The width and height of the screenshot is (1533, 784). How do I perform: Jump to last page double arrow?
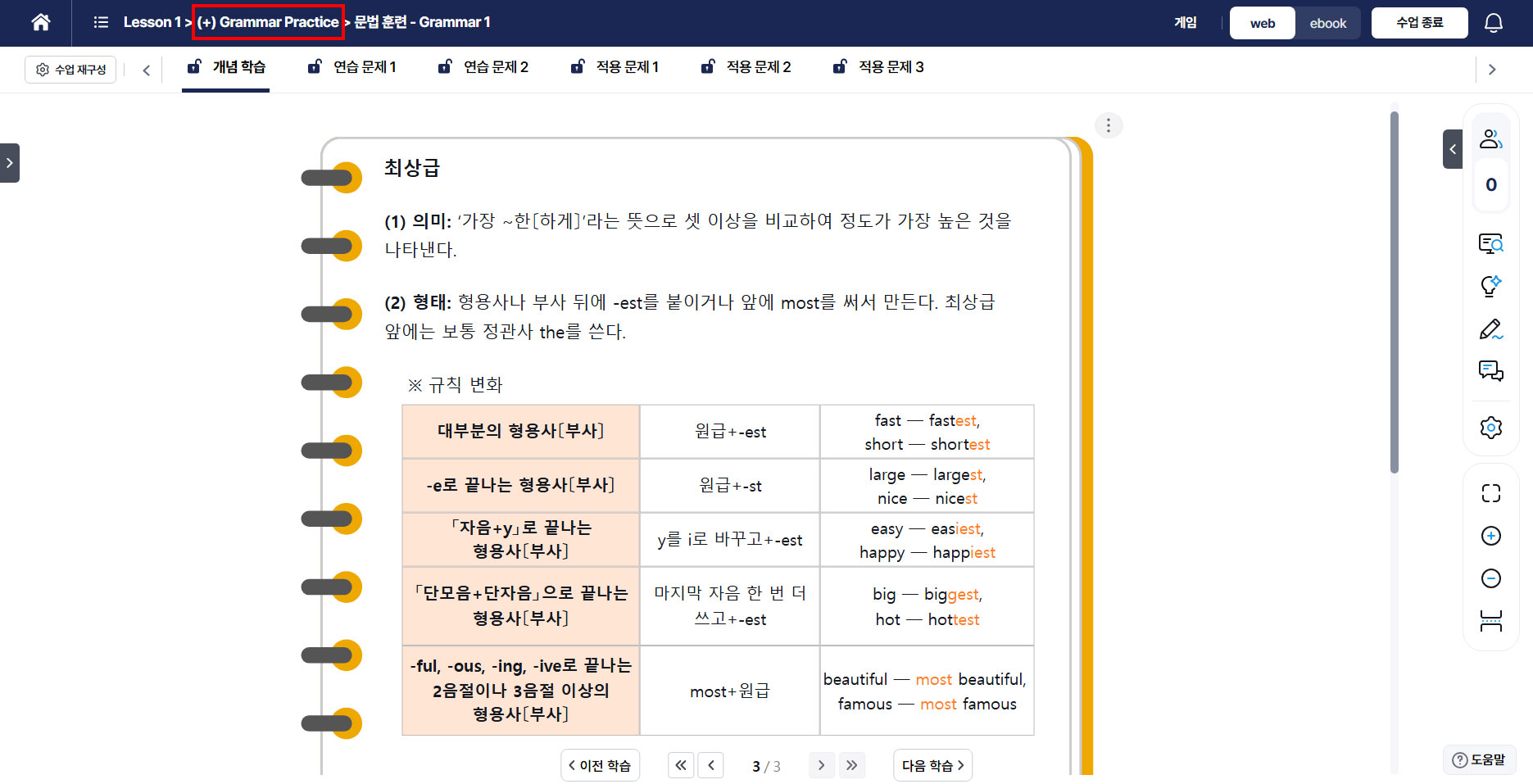coord(851,765)
